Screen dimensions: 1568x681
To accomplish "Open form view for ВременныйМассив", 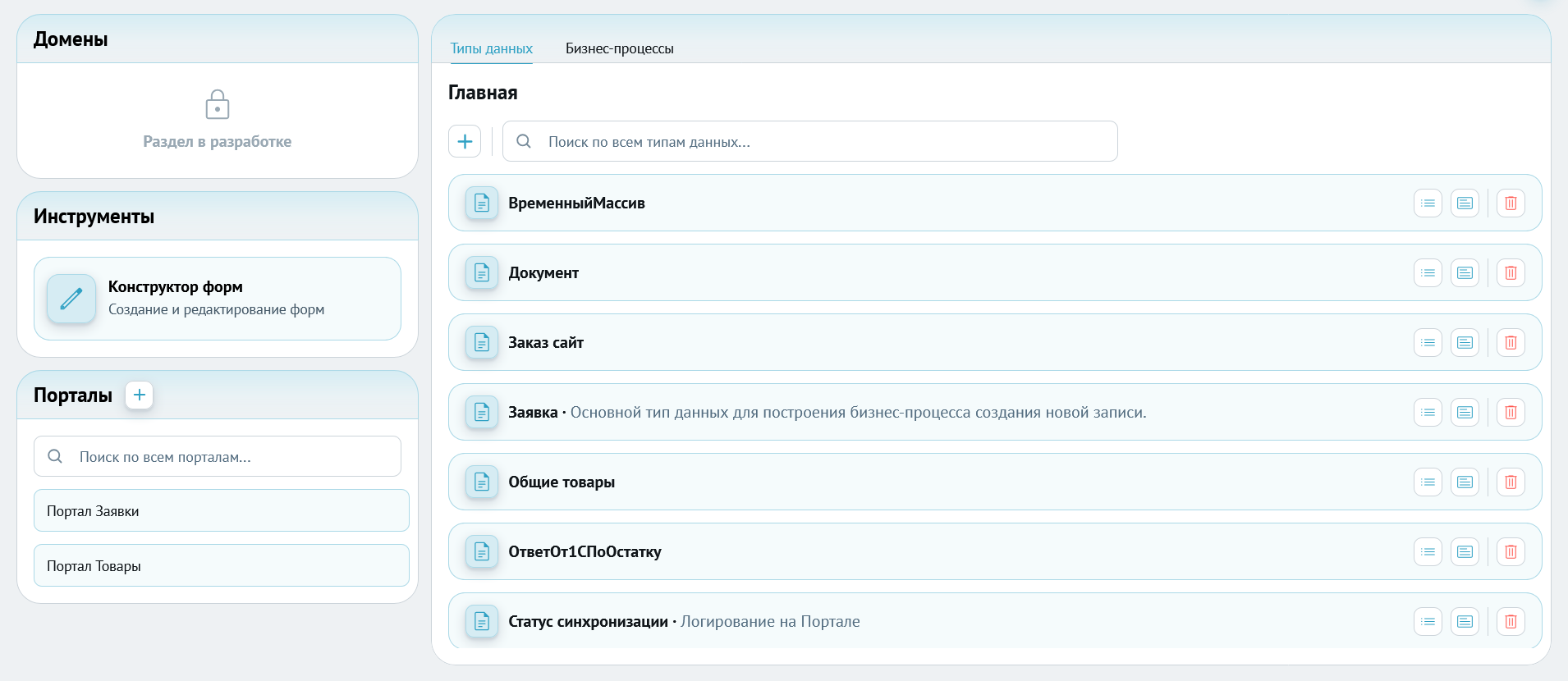I will [1465, 203].
